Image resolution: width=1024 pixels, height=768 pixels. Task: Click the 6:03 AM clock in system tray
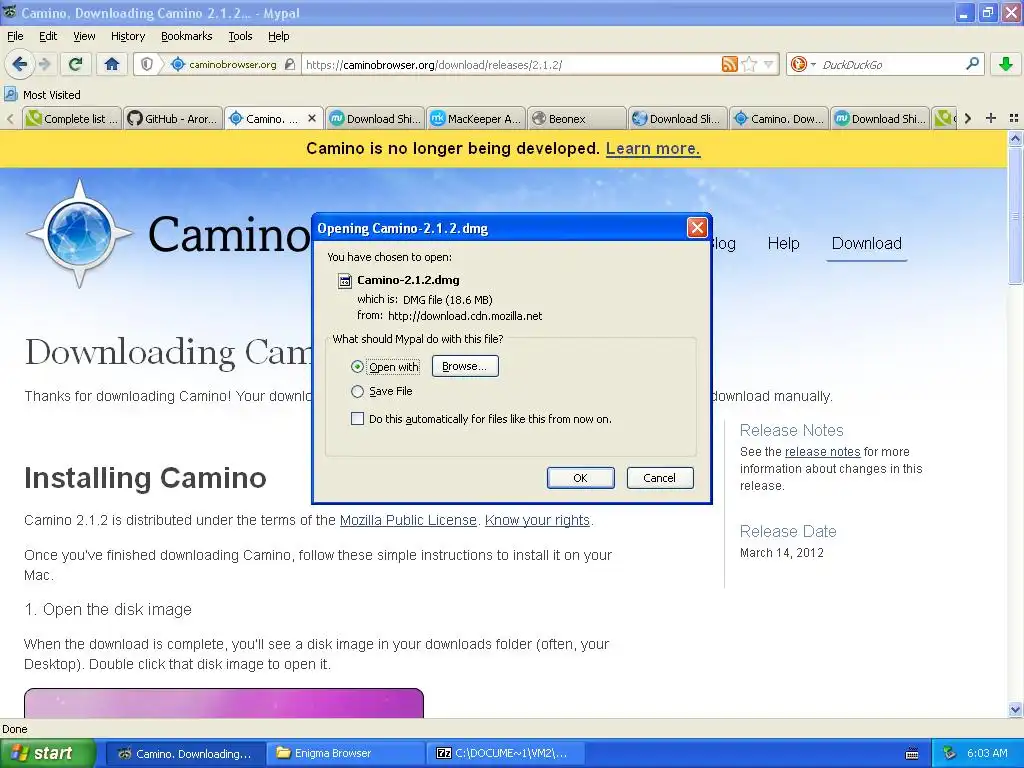point(987,753)
